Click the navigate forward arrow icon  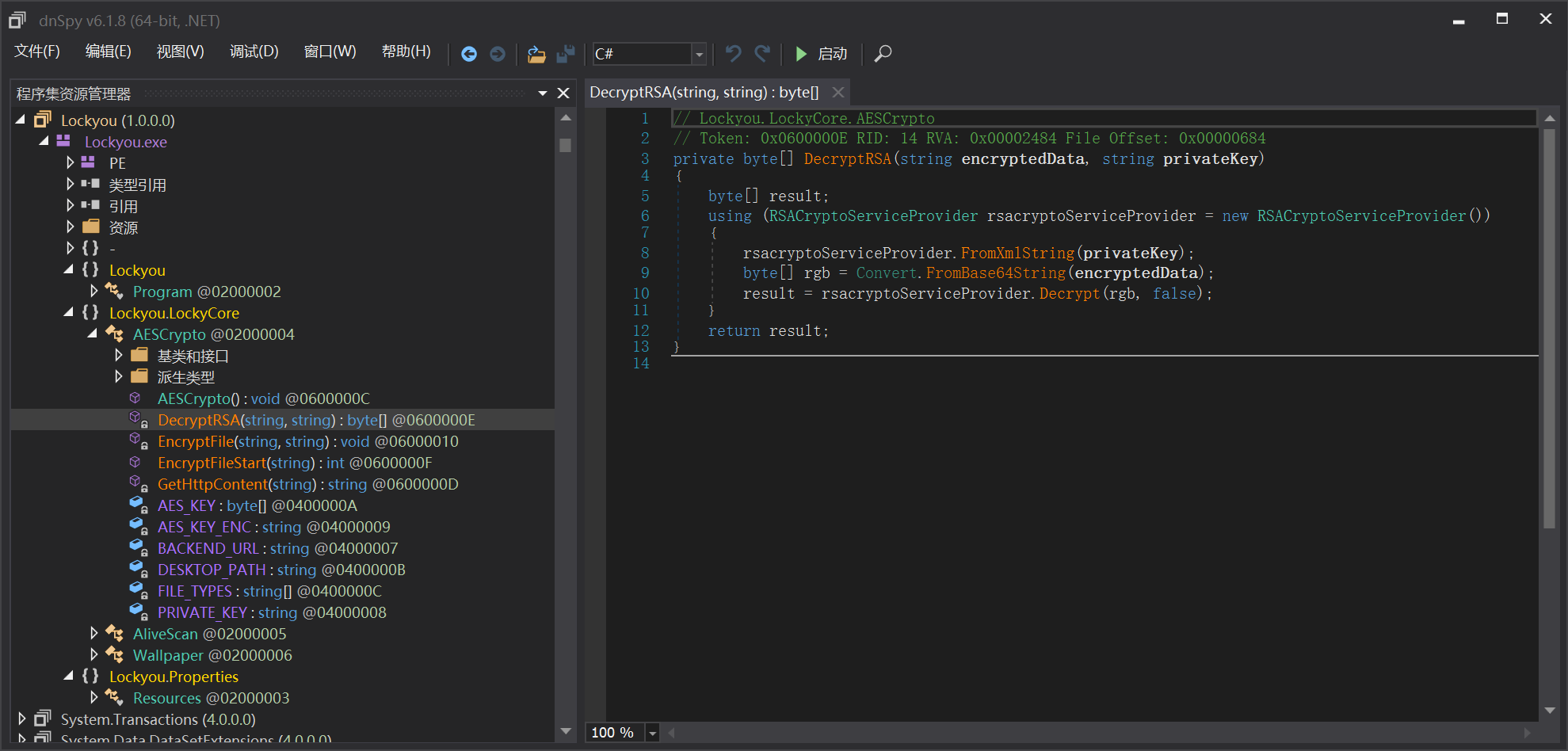pos(498,54)
